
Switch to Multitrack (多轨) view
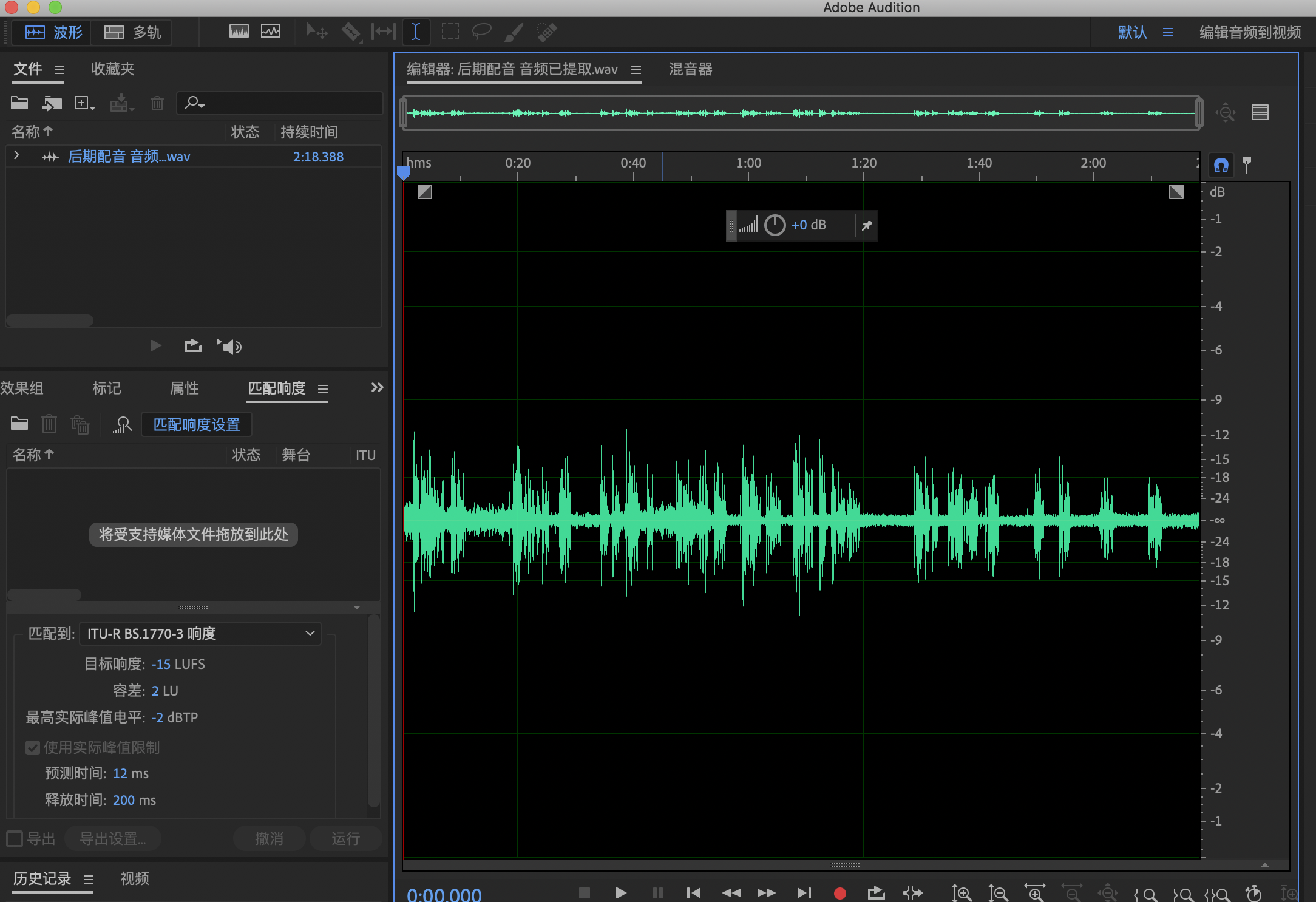click(x=132, y=32)
